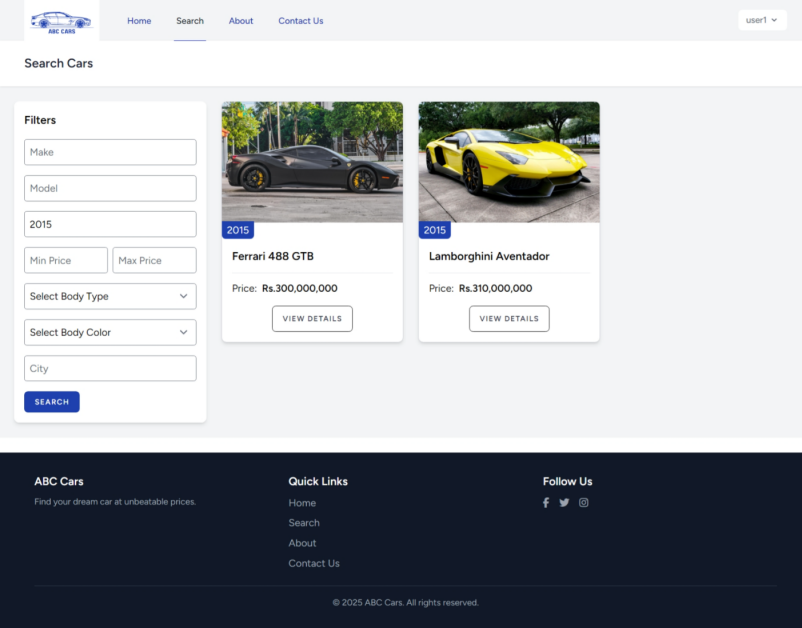This screenshot has width=802, height=628.
Task: Click View Details for the Lamborghini Aventador
Action: pos(508,318)
